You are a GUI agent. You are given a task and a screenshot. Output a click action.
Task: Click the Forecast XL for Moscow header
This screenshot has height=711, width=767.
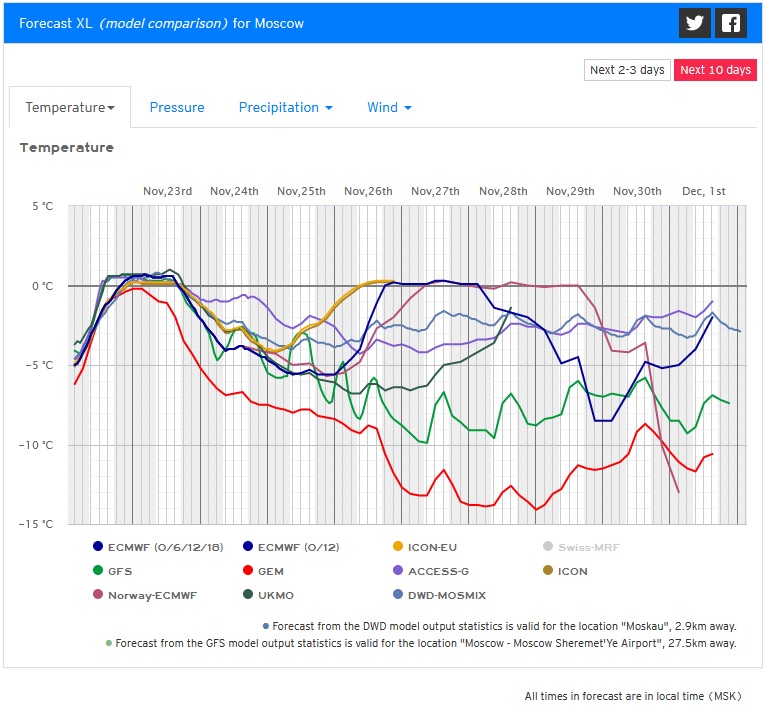(x=161, y=23)
